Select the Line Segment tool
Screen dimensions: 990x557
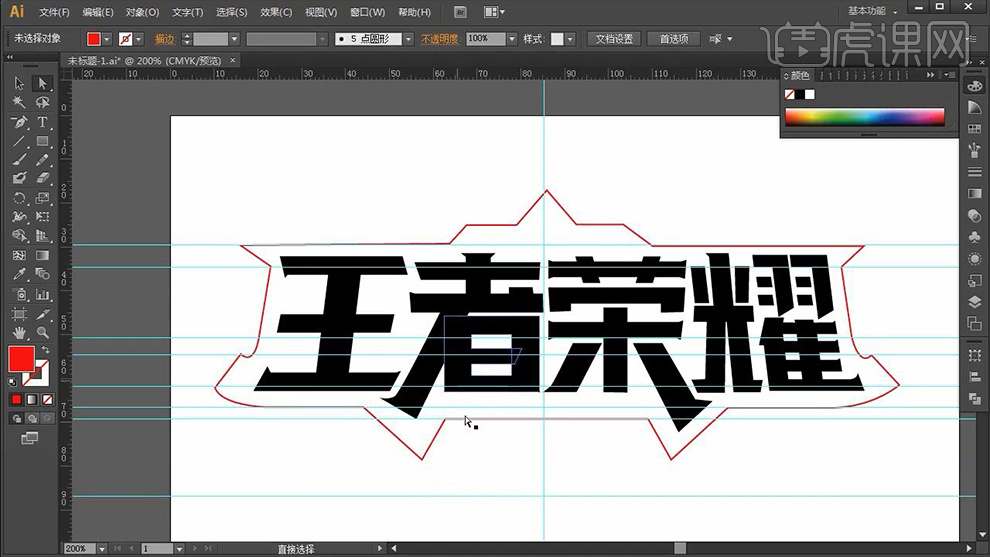19,141
